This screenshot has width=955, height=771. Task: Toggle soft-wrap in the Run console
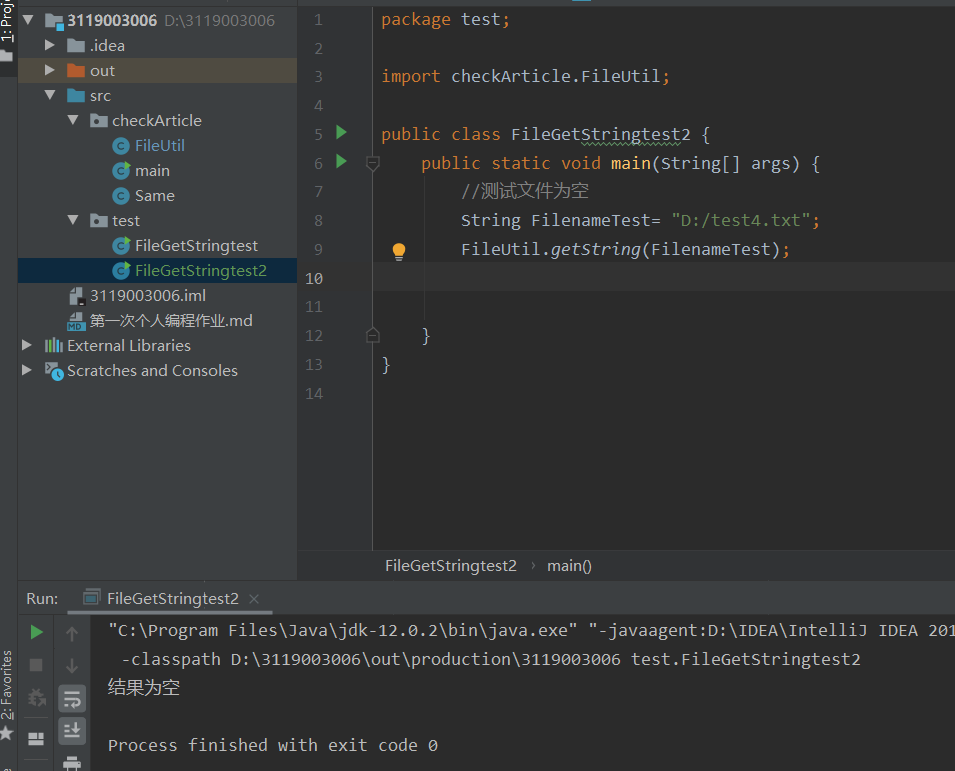72,698
